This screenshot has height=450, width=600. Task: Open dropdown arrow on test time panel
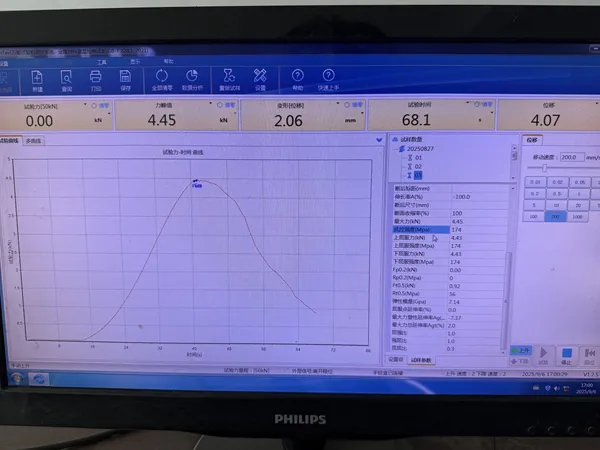468,103
